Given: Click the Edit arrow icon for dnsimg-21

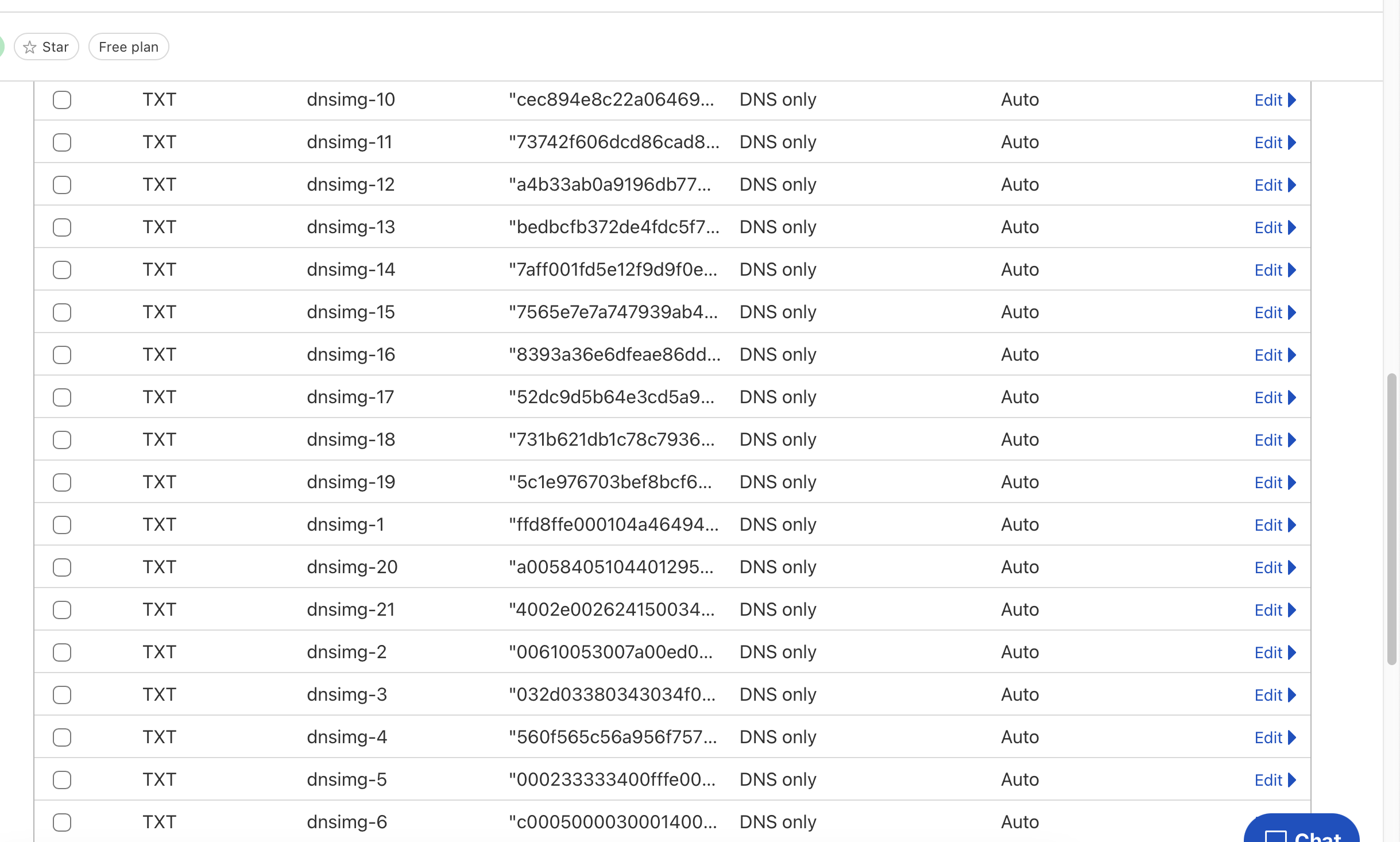Looking at the screenshot, I should (1292, 610).
